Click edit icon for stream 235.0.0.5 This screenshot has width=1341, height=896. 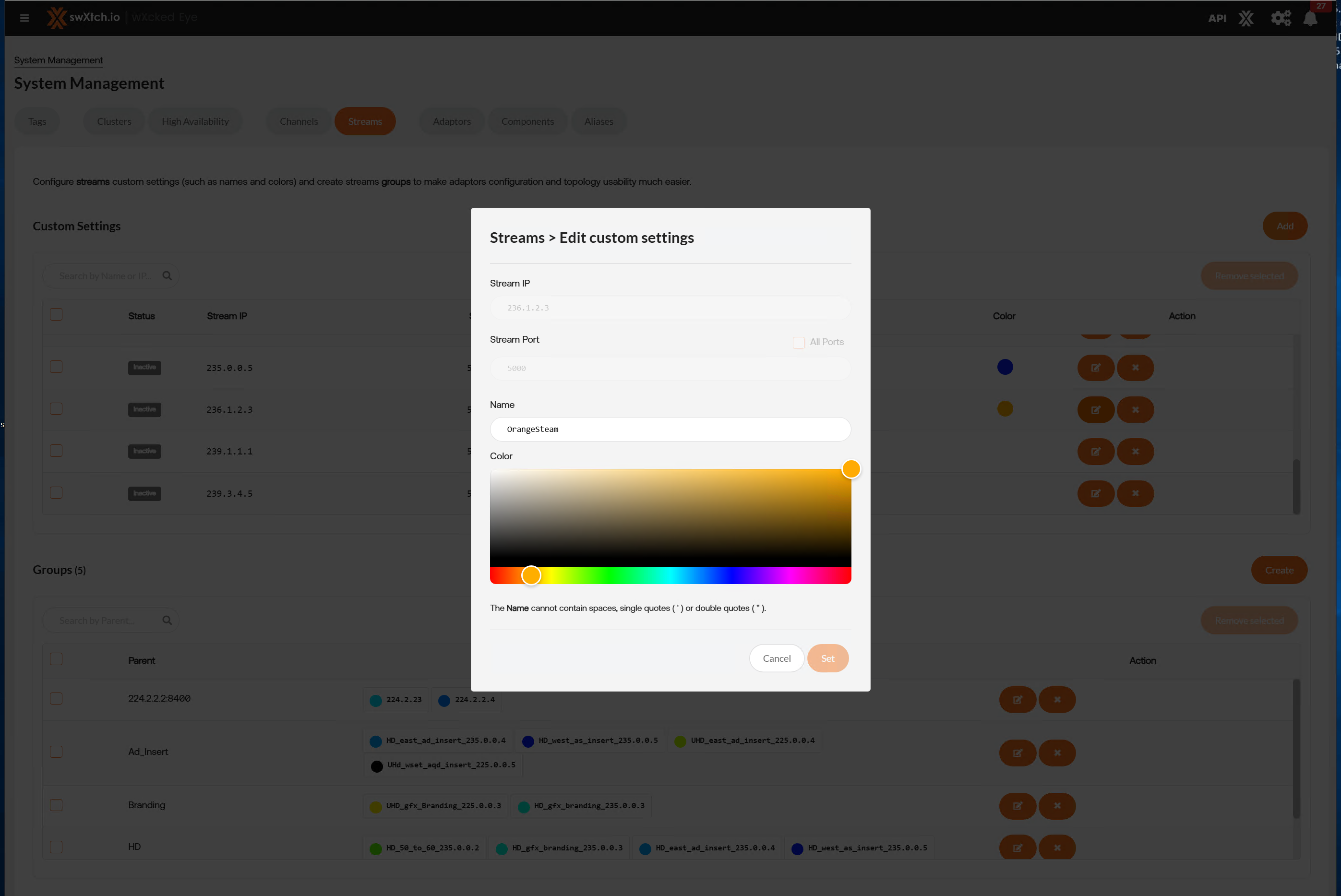(x=1095, y=368)
